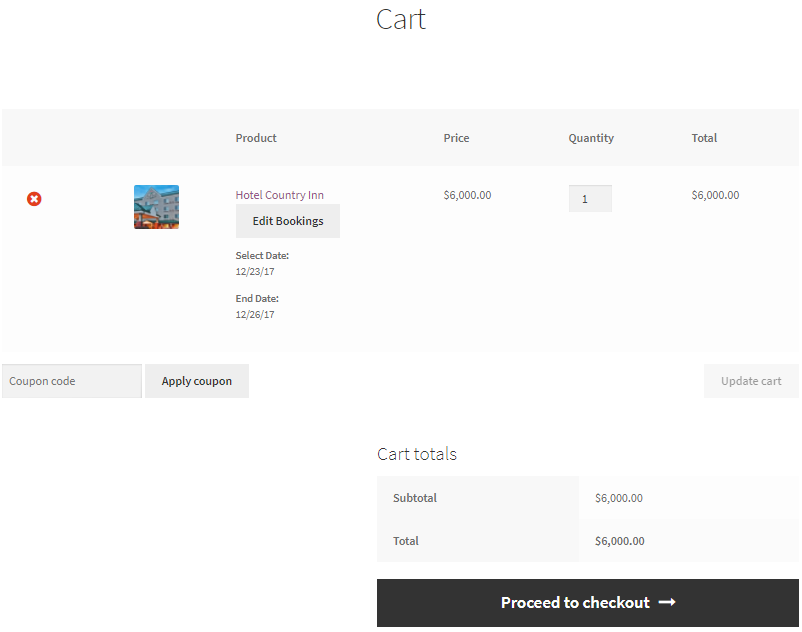802x632 pixels.
Task: Click the Edit Bookings button
Action: 287,220
